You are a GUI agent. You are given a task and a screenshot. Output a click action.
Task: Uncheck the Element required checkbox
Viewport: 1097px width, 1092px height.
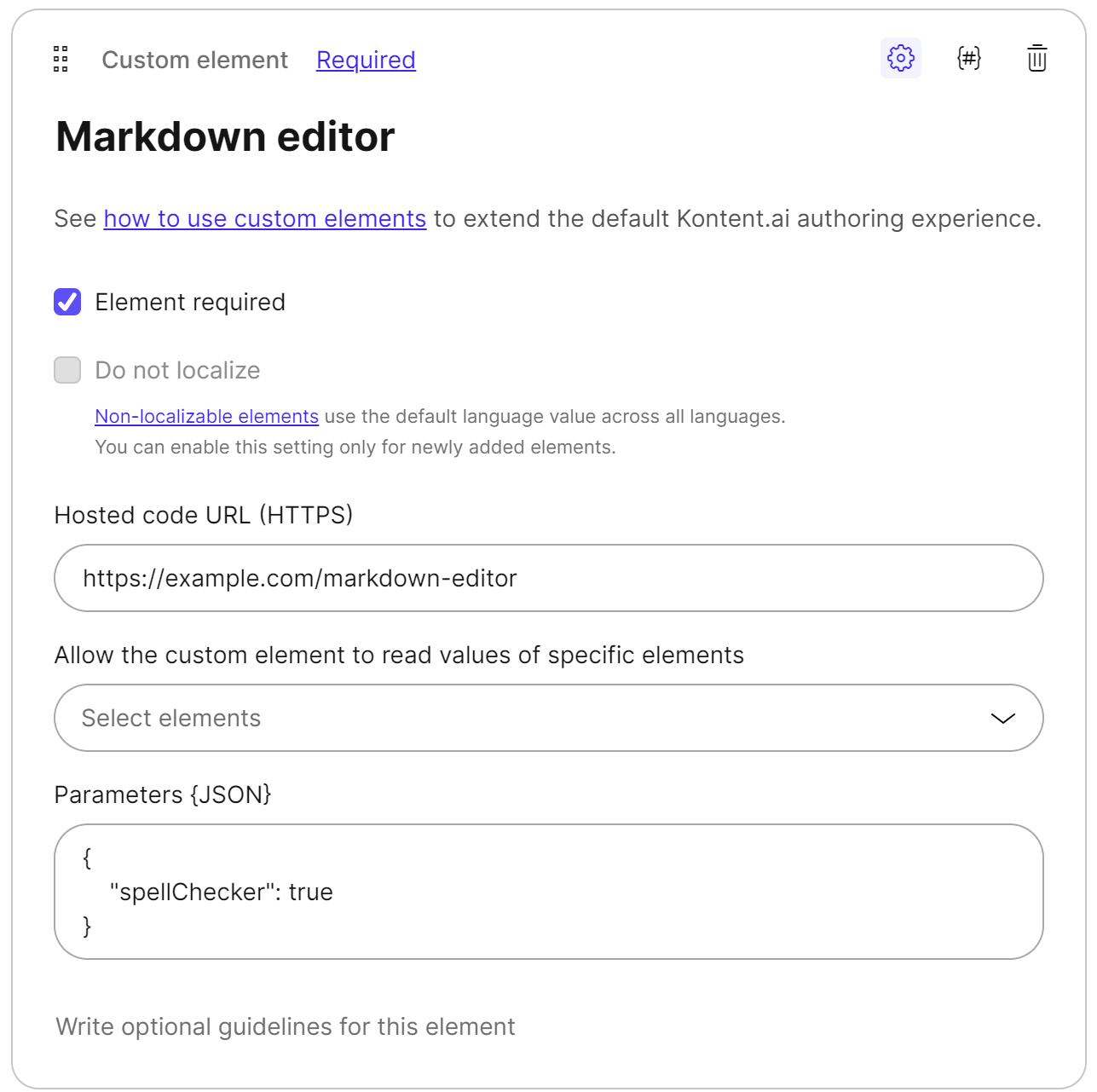(67, 302)
